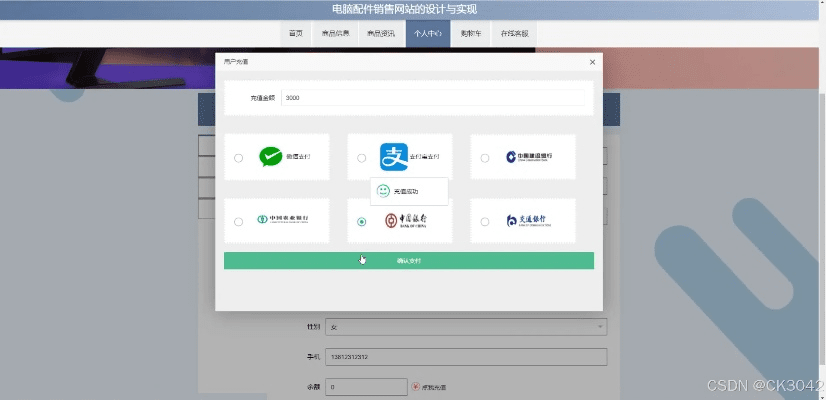
Task: Click the Bank of Communications logo
Action: [x=529, y=220]
